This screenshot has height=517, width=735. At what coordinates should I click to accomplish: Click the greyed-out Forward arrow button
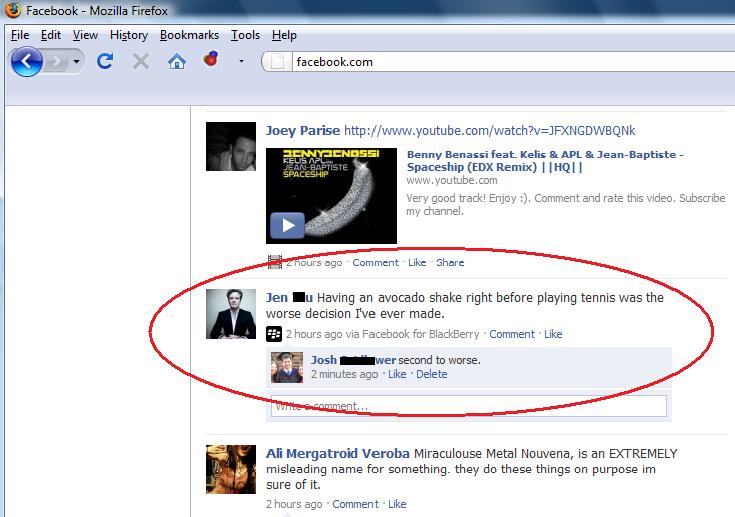pyautogui.click(x=57, y=61)
